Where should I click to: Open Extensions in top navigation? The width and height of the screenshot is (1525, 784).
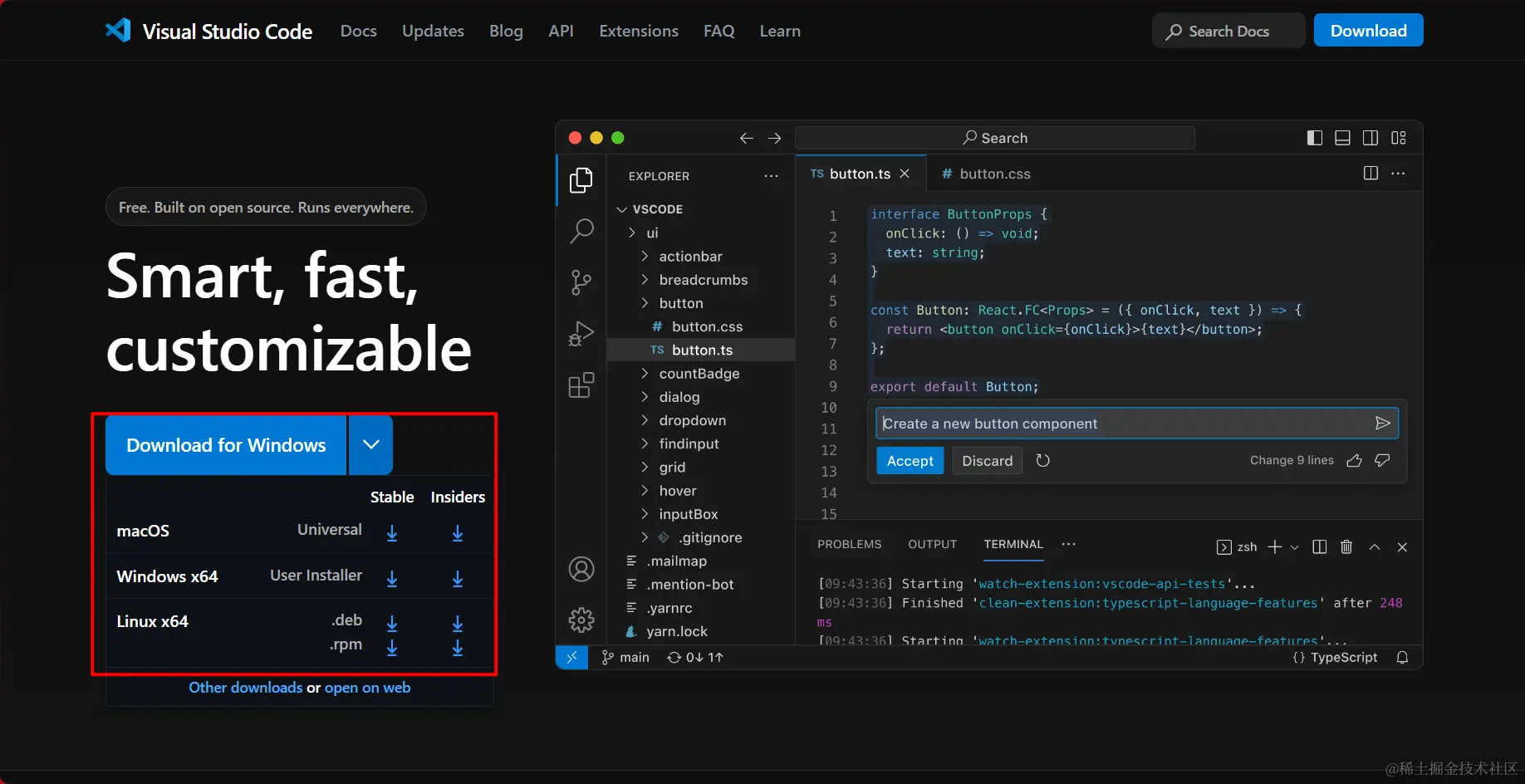[638, 31]
